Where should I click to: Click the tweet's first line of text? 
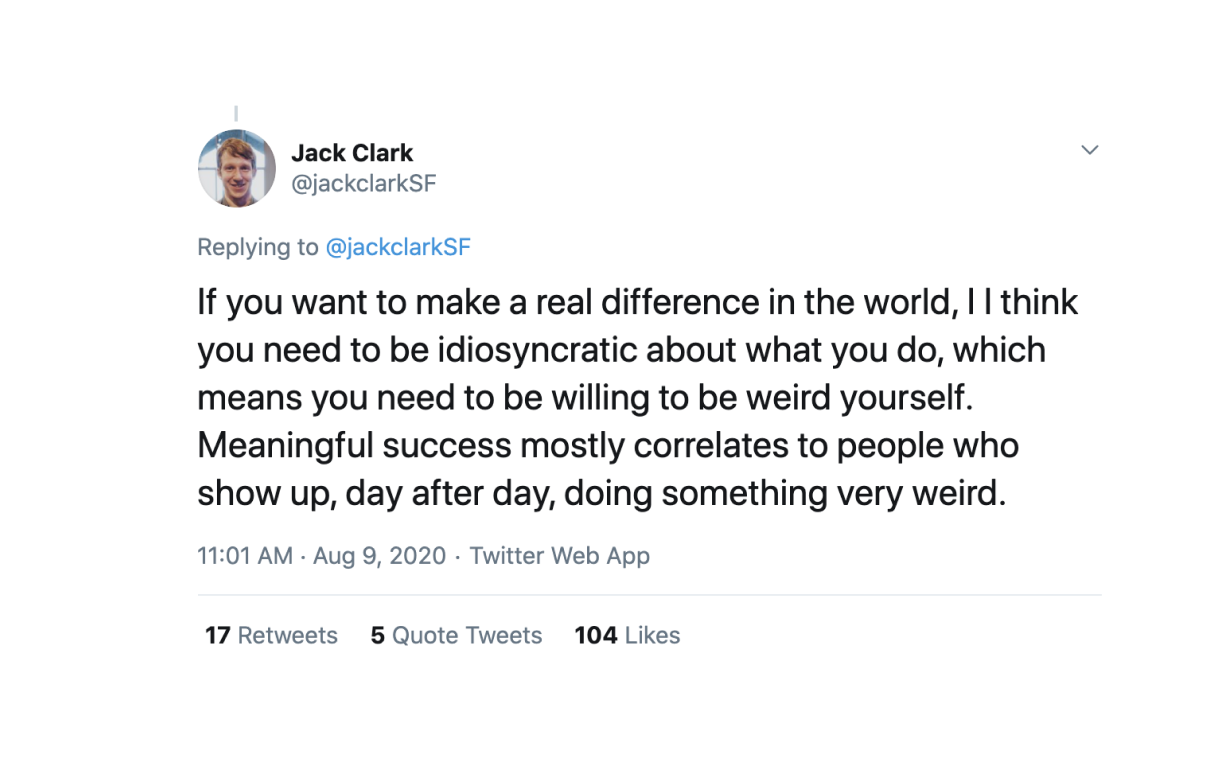[x=637, y=302]
